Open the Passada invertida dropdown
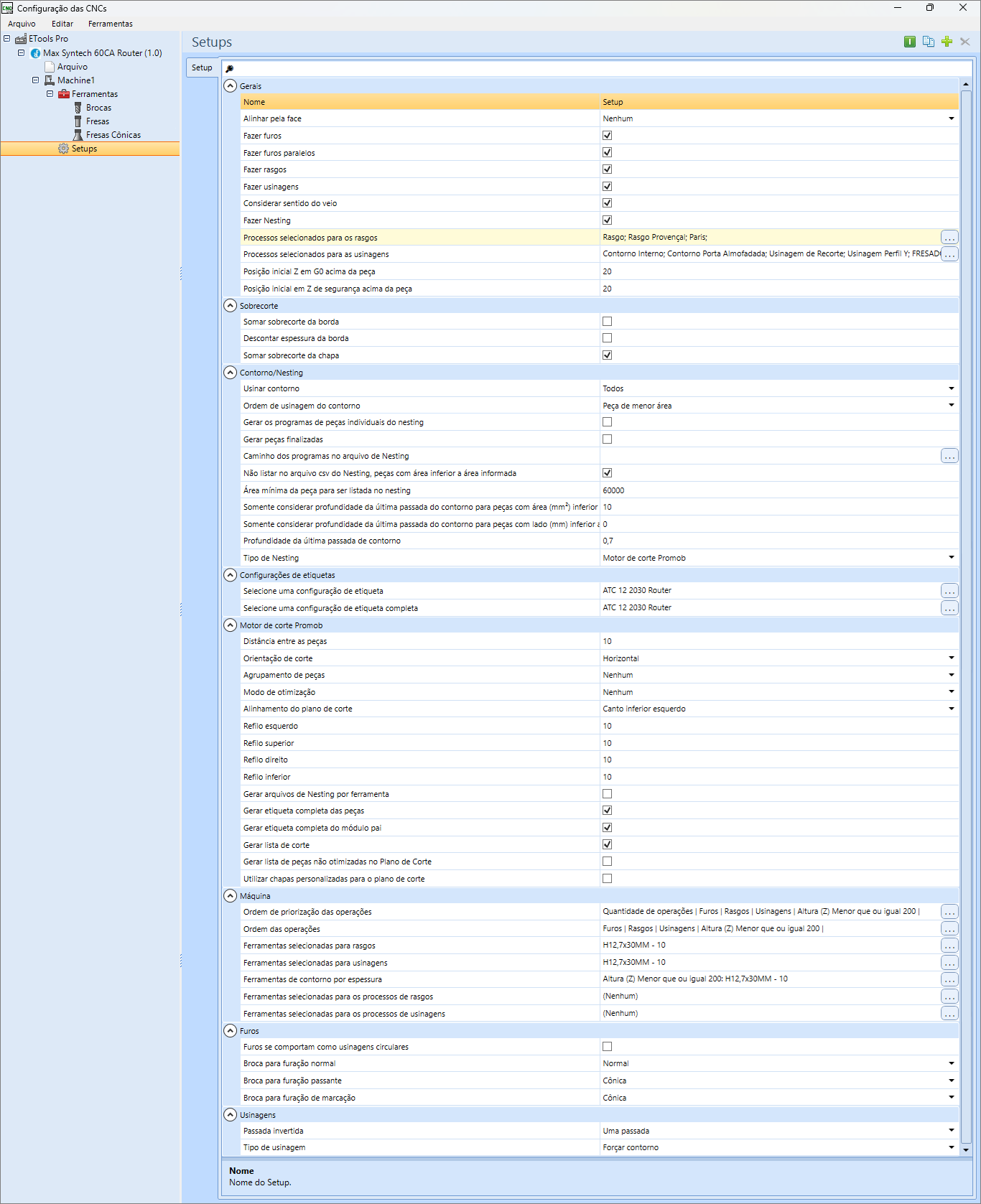The width and height of the screenshot is (981, 1204). [951, 1131]
